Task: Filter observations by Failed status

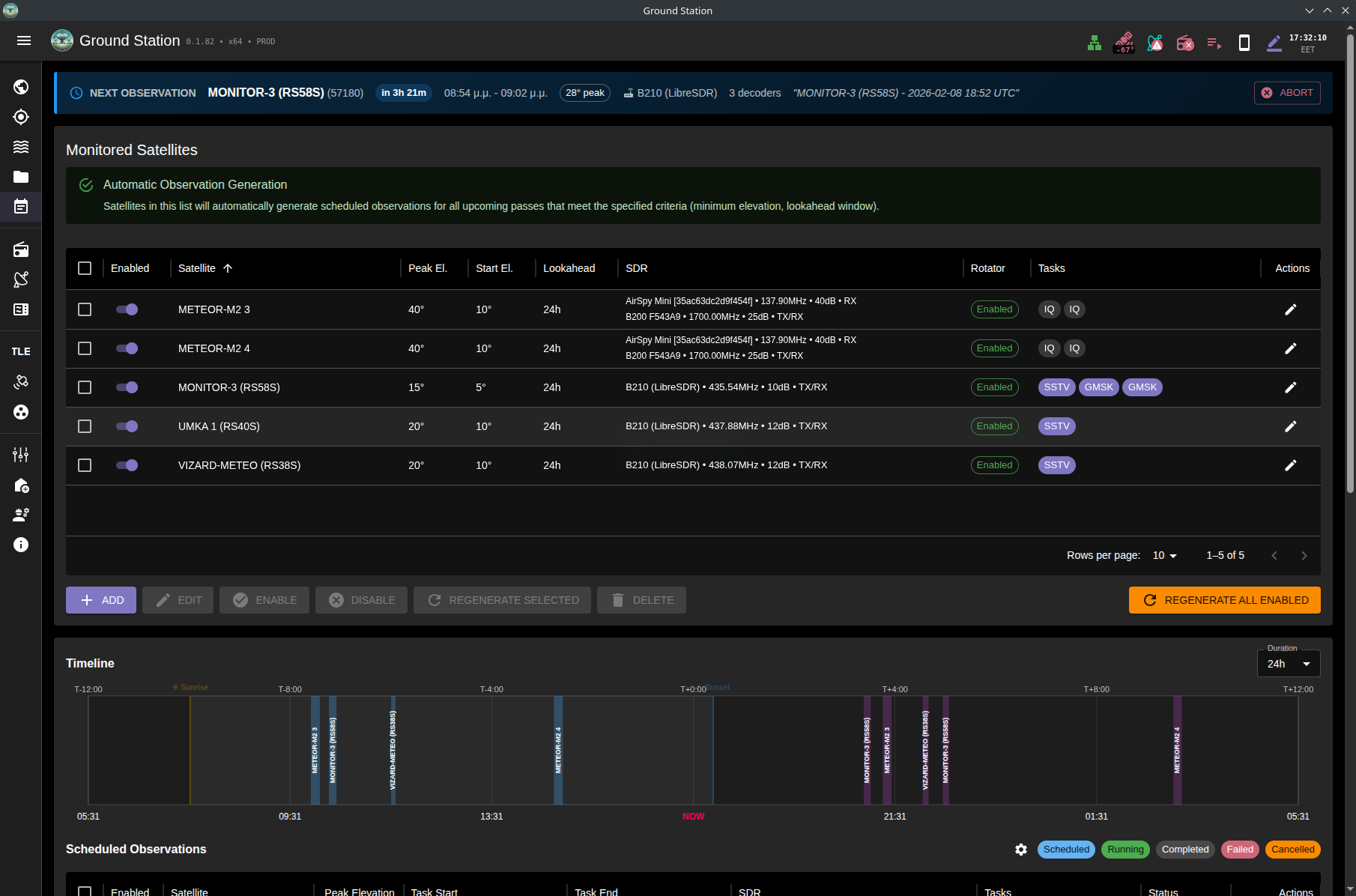Action: click(1239, 850)
